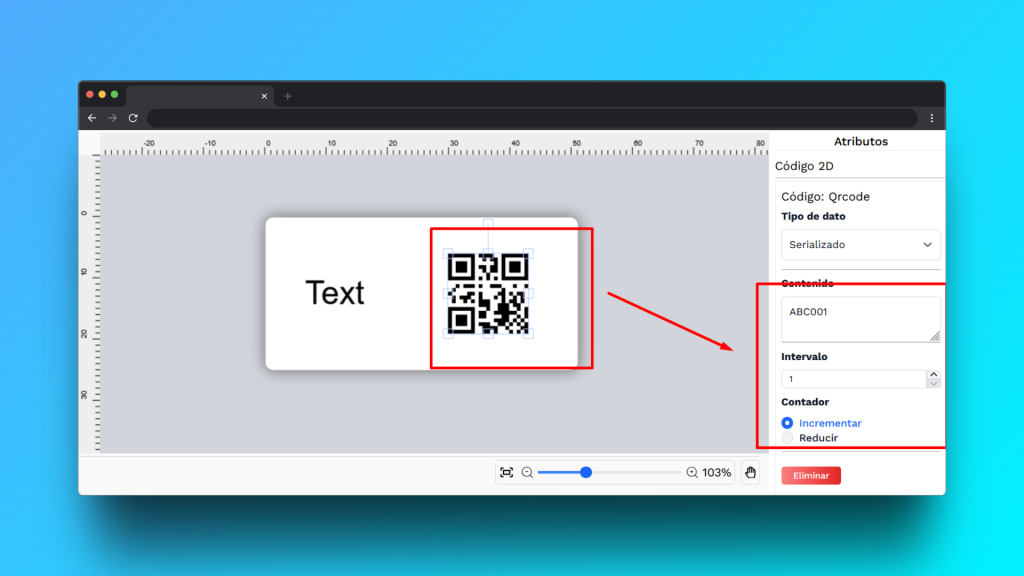Increase Intervalo with up stepper arrow
The height and width of the screenshot is (576, 1024).
933,375
